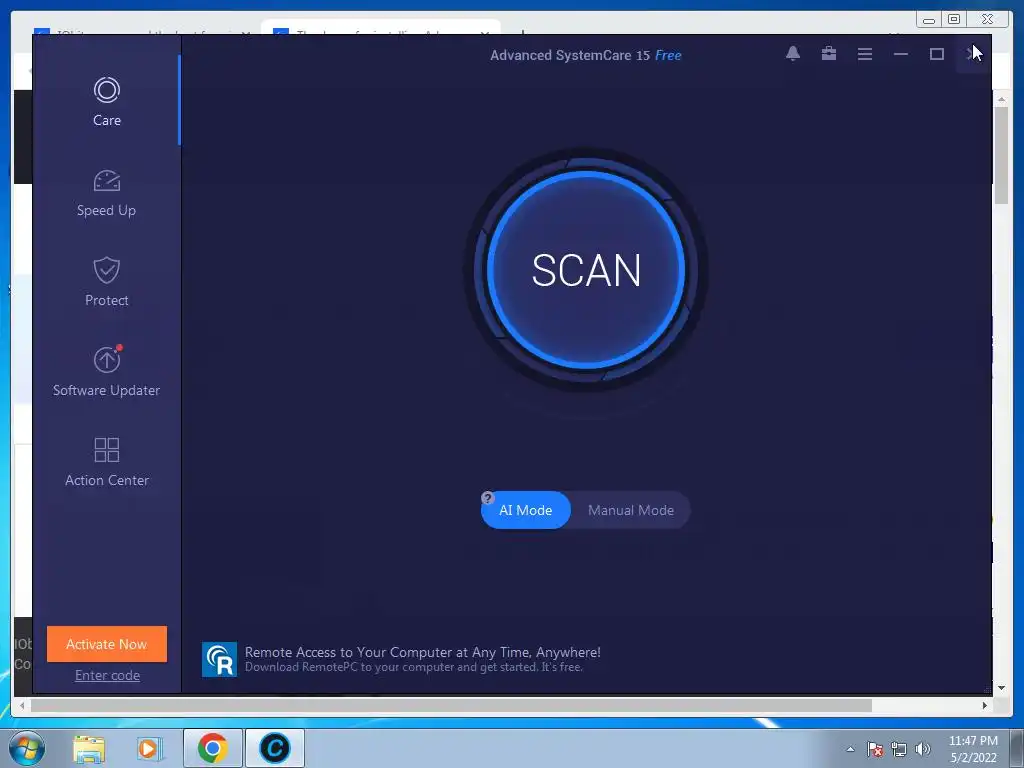
Task: Open notifications bell icon
Action: tap(793, 54)
